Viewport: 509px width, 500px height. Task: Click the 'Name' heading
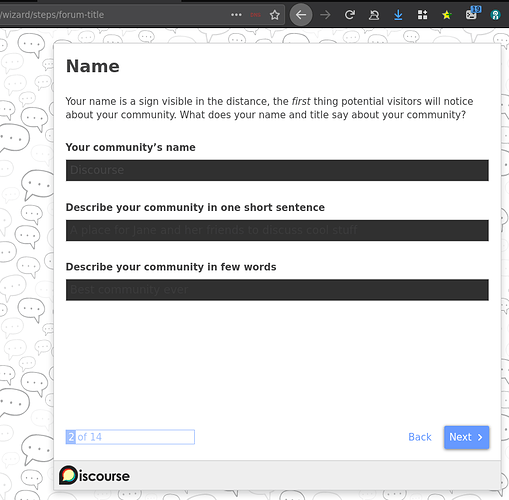pos(93,66)
